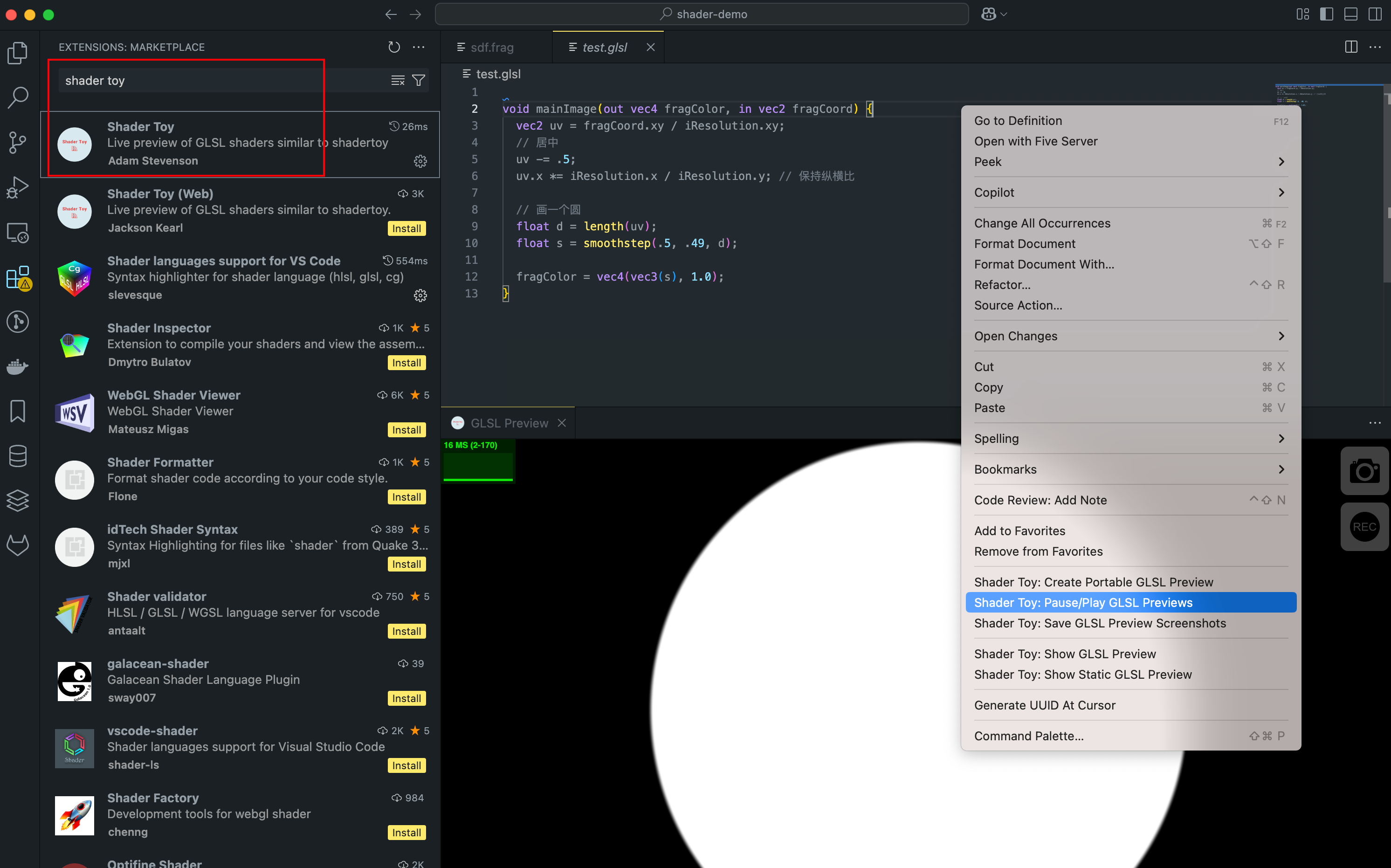Click the shader-demo command center search
Screen dimensions: 1391x868
(x=702, y=14)
